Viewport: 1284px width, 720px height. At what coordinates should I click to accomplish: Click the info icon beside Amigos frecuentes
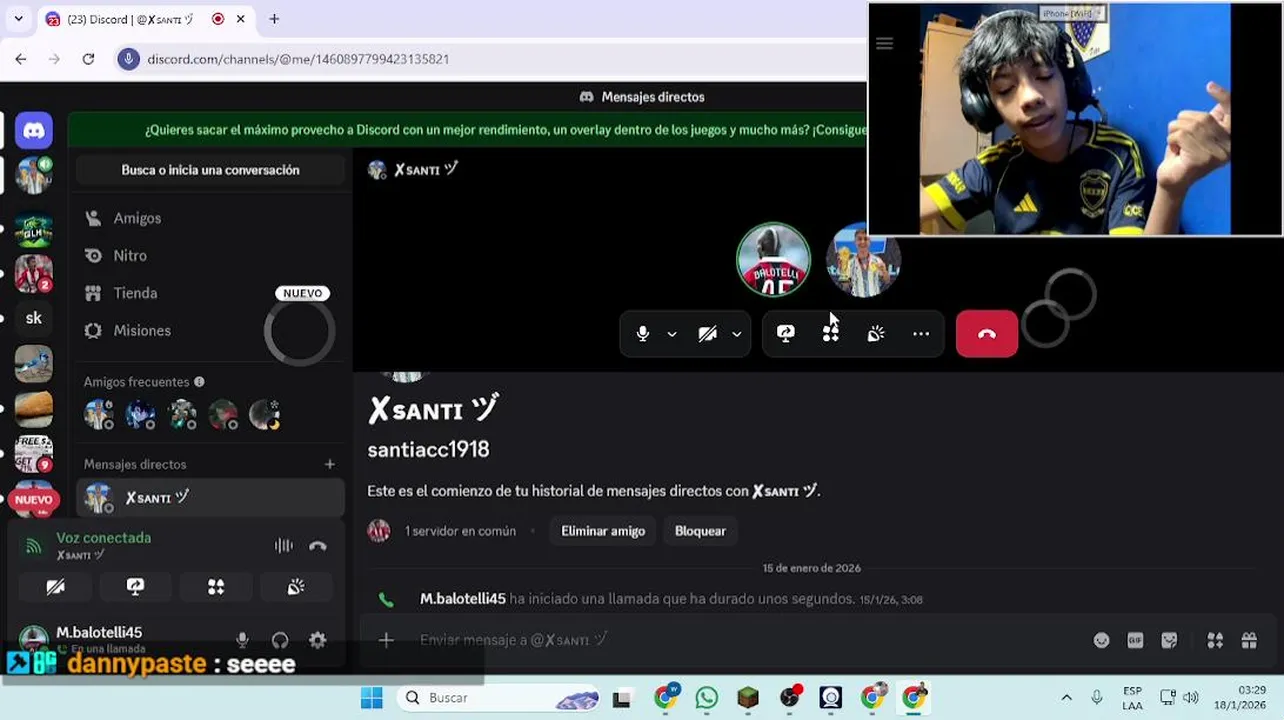click(x=199, y=382)
